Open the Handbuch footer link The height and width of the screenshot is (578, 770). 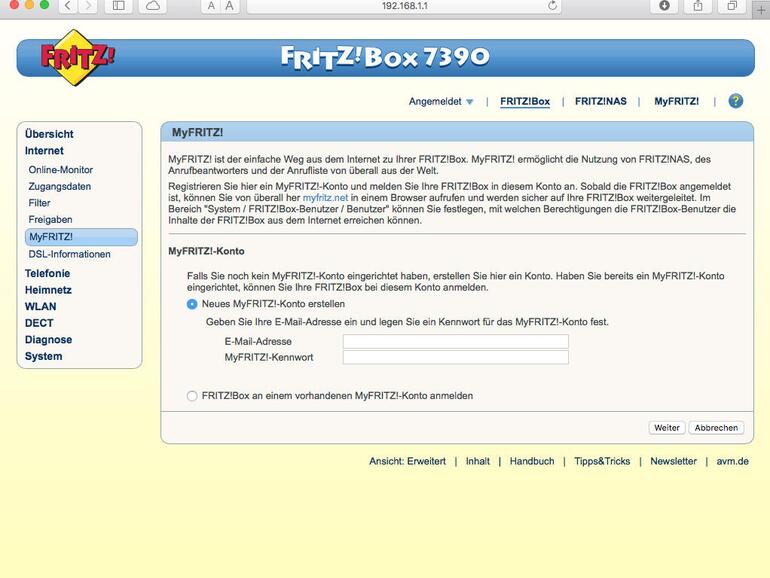coord(532,462)
